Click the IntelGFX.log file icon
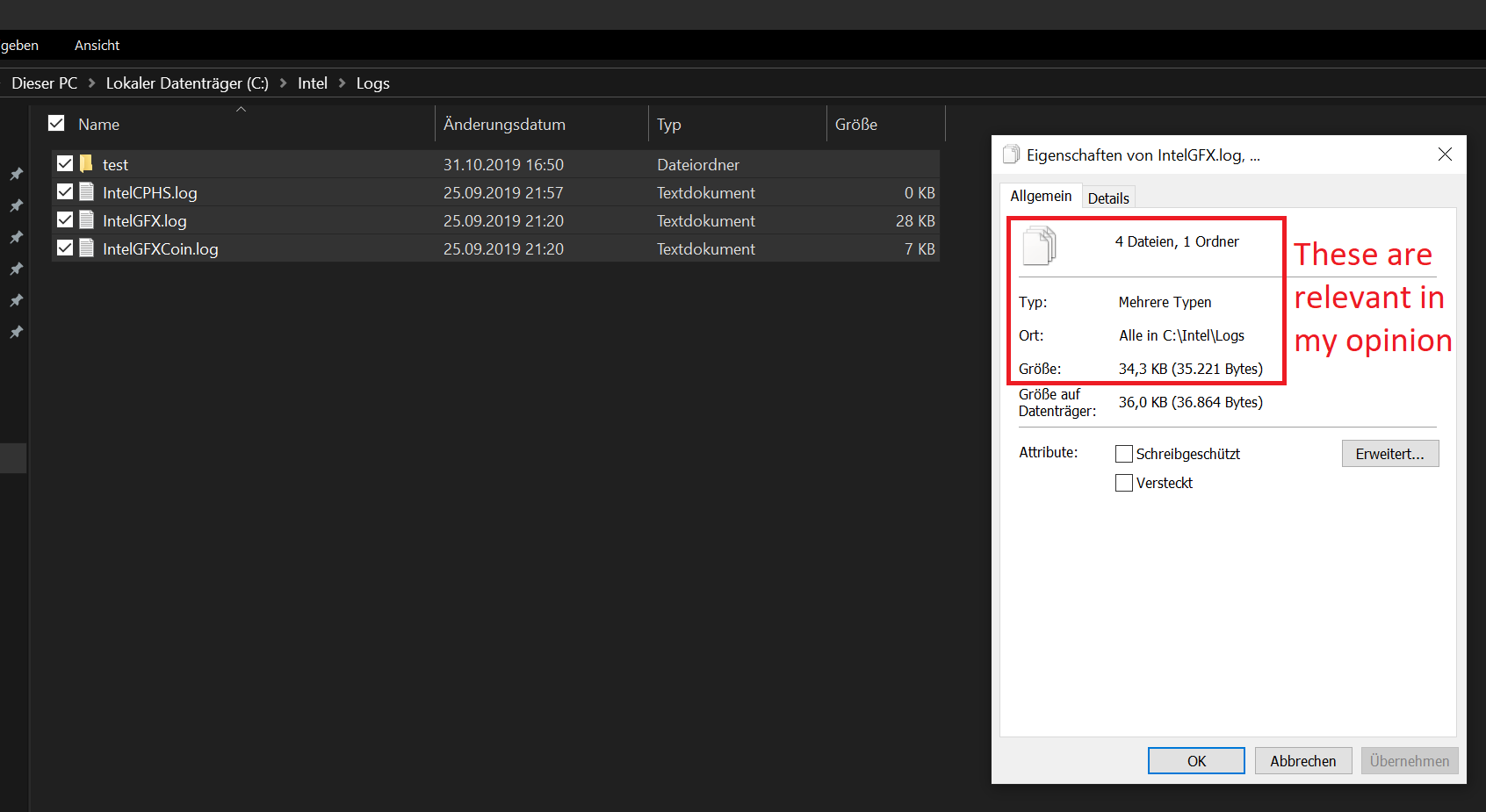Screen dimensions: 1486x812 click(86, 219)
